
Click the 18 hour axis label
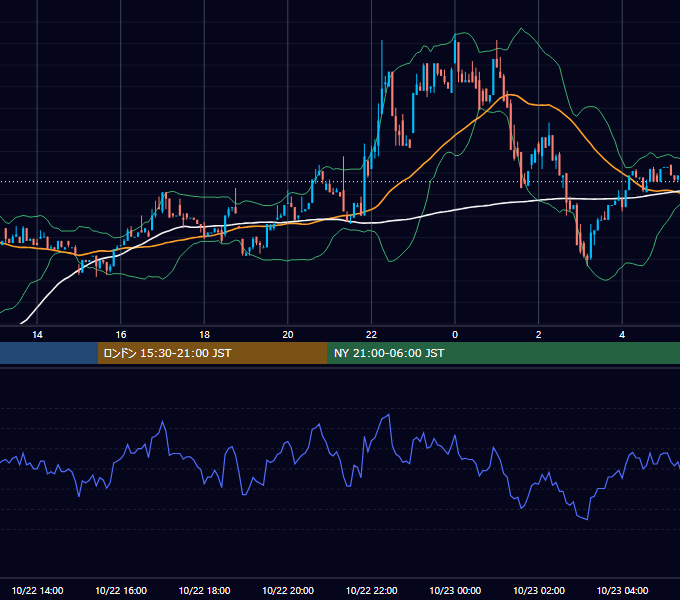coord(204,335)
